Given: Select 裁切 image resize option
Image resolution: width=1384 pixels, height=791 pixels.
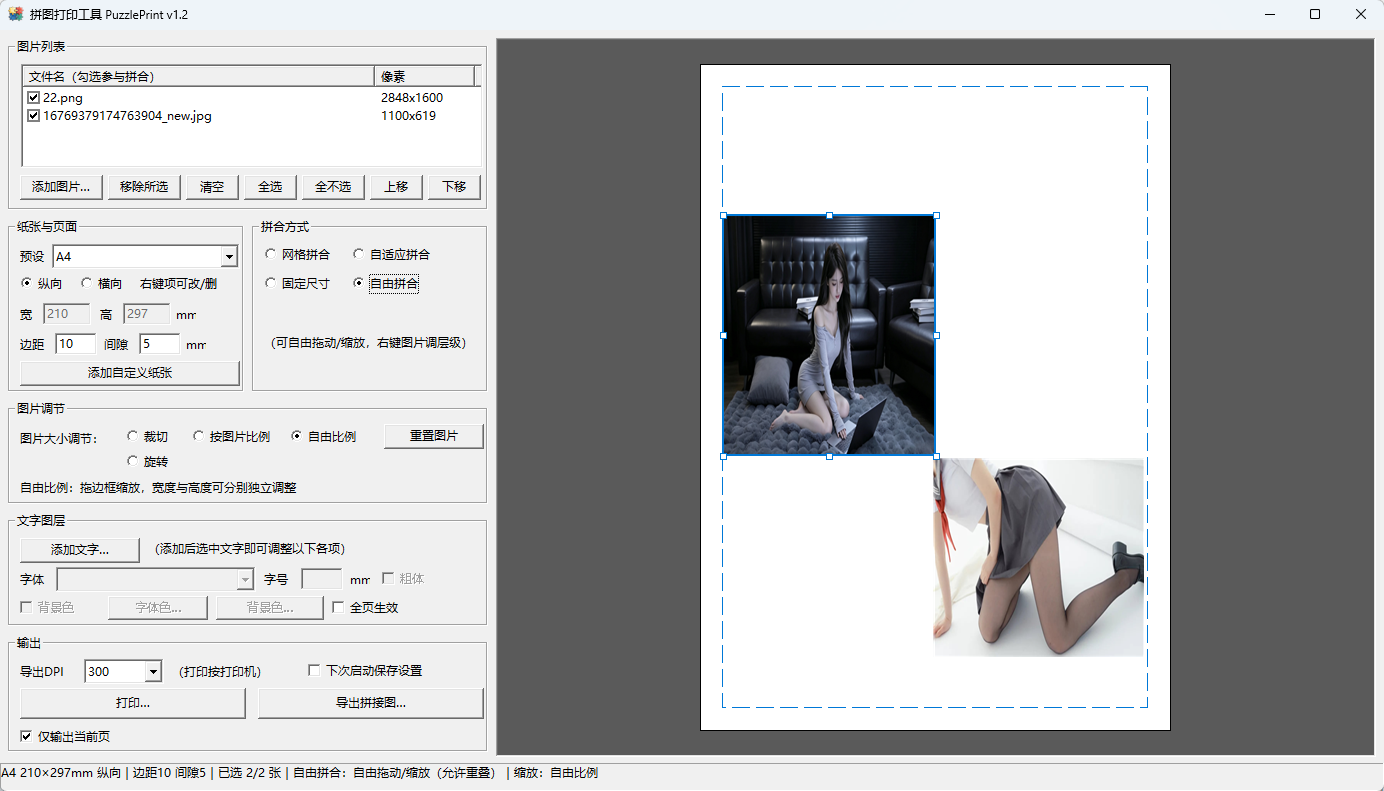Looking at the screenshot, I should [132, 436].
